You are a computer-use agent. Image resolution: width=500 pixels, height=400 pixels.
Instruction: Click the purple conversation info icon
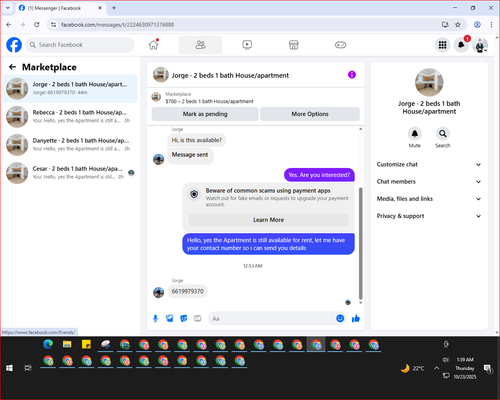[352, 75]
